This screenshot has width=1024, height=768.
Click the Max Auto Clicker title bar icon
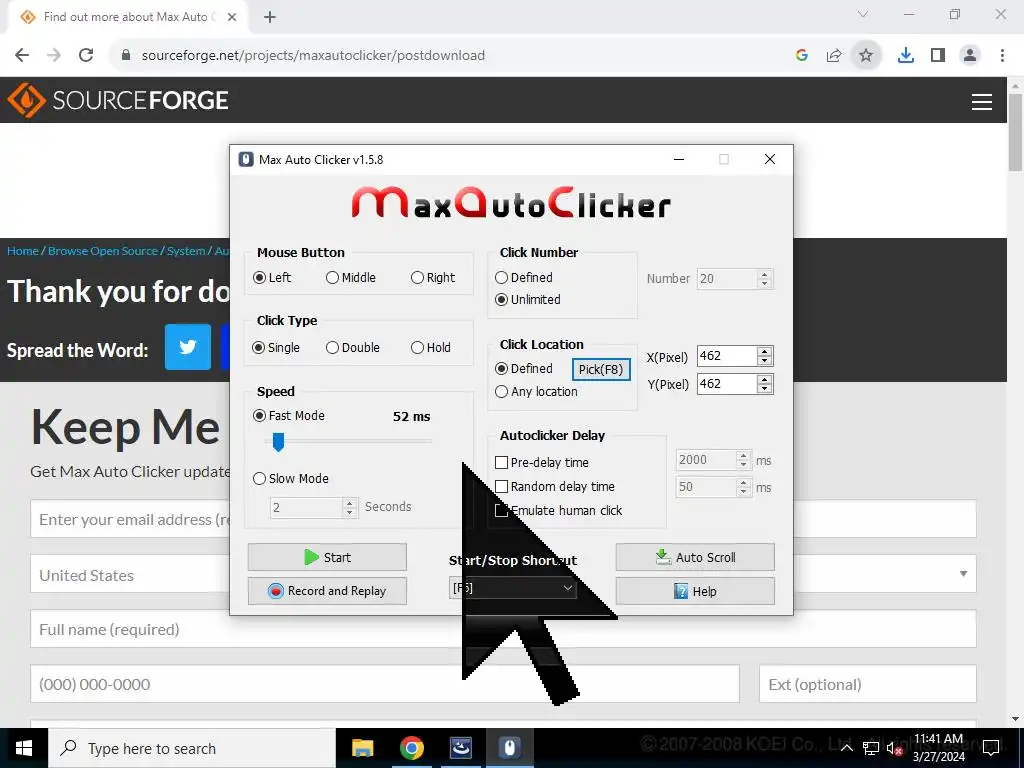click(x=246, y=159)
